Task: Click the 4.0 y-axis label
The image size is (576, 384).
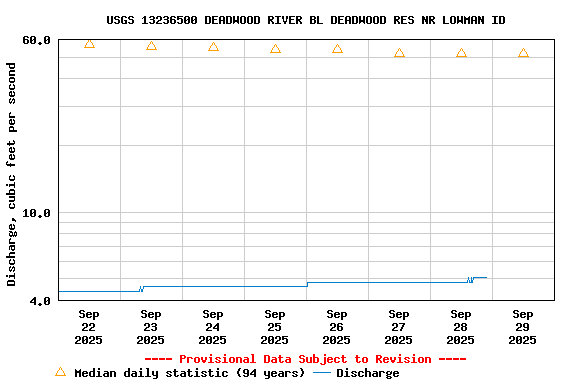Action: [40, 301]
